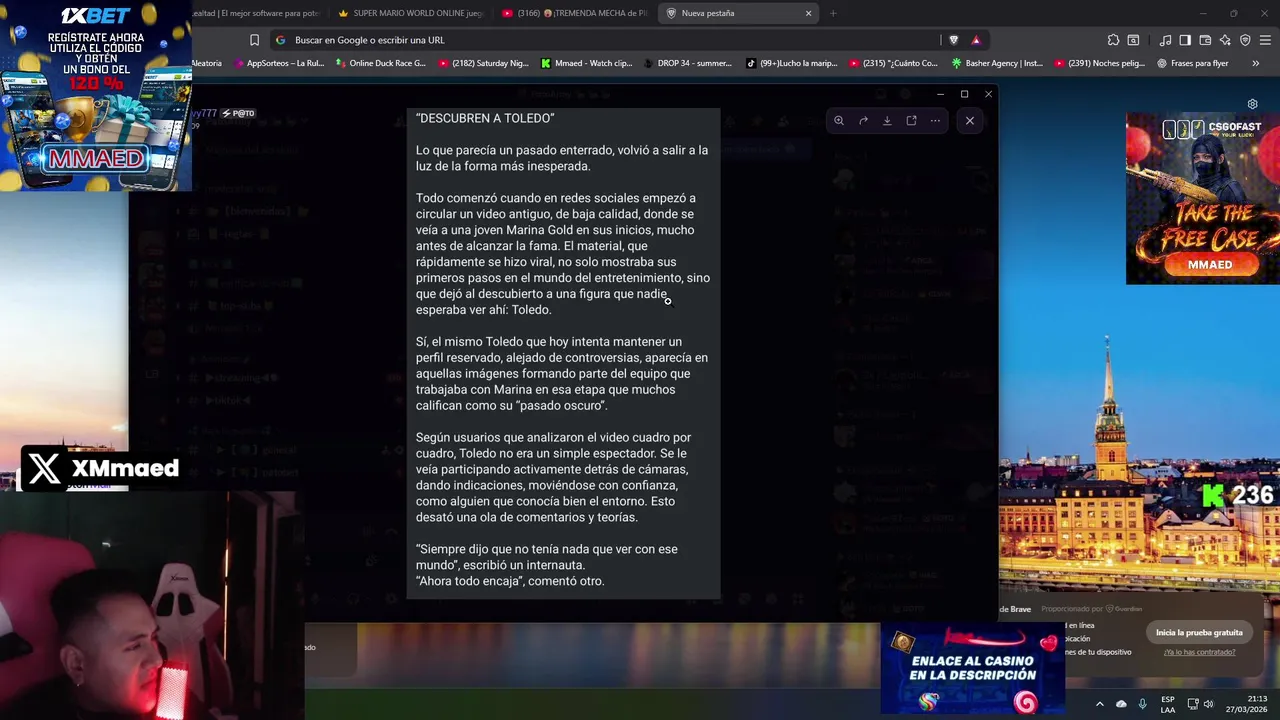Show hidden system tray icons chevron
The image size is (1280, 720).
coord(1099,704)
